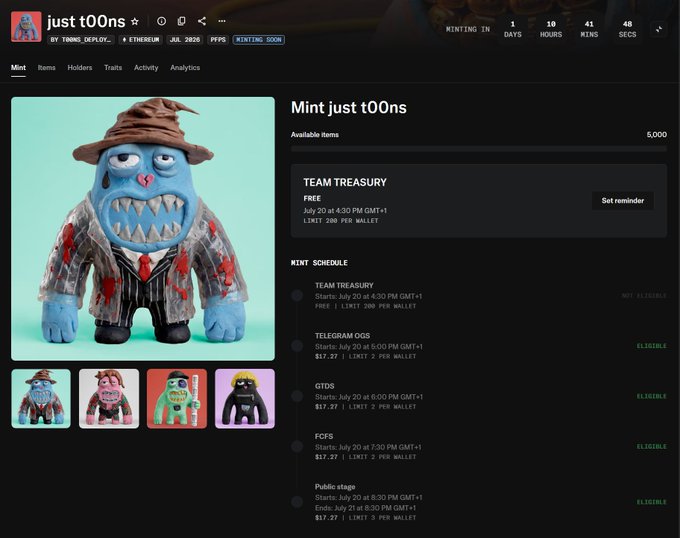The width and height of the screenshot is (680, 538).
Task: Click the JUL 2026 date badge
Action: [x=185, y=40]
